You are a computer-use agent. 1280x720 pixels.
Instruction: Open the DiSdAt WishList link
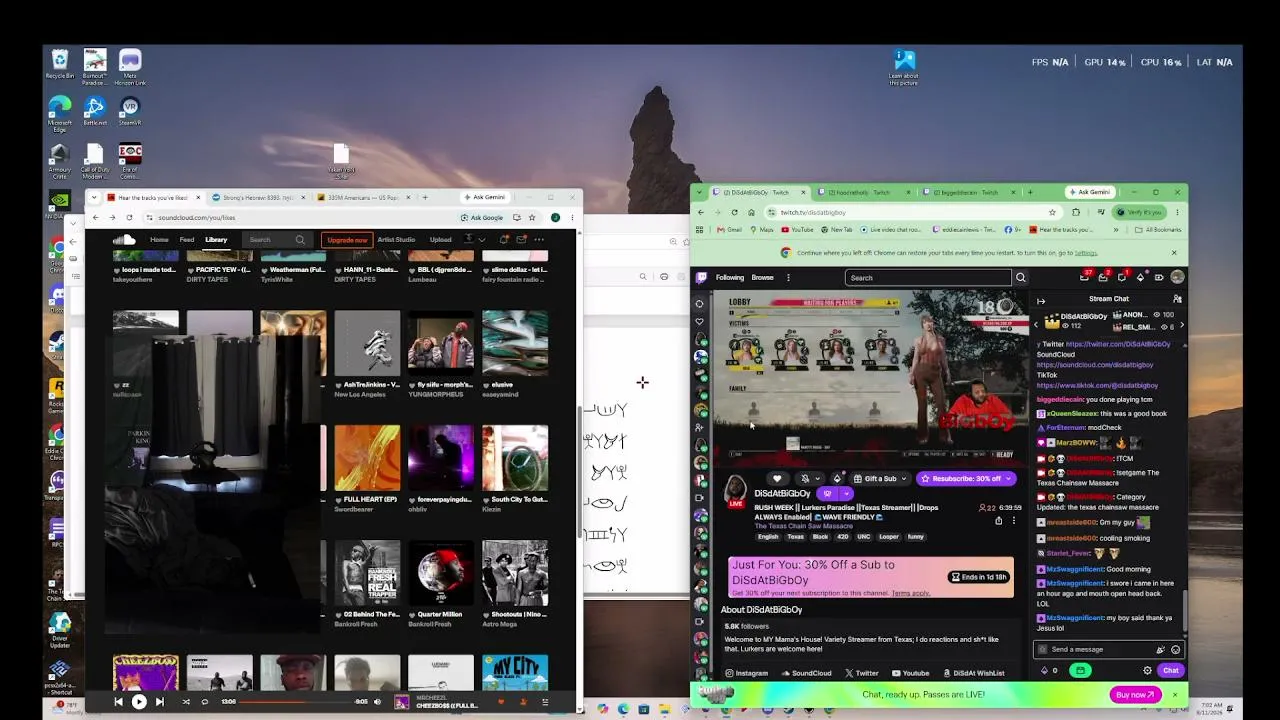pyautogui.click(x=972, y=673)
